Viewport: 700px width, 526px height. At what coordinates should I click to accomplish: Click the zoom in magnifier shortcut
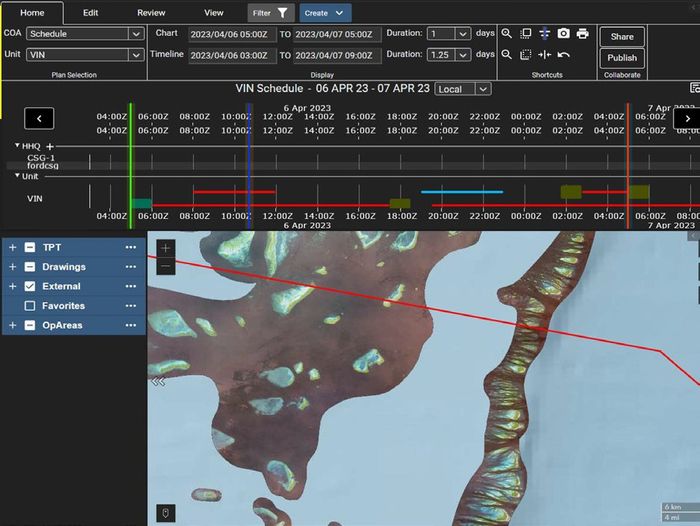pyautogui.click(x=507, y=34)
